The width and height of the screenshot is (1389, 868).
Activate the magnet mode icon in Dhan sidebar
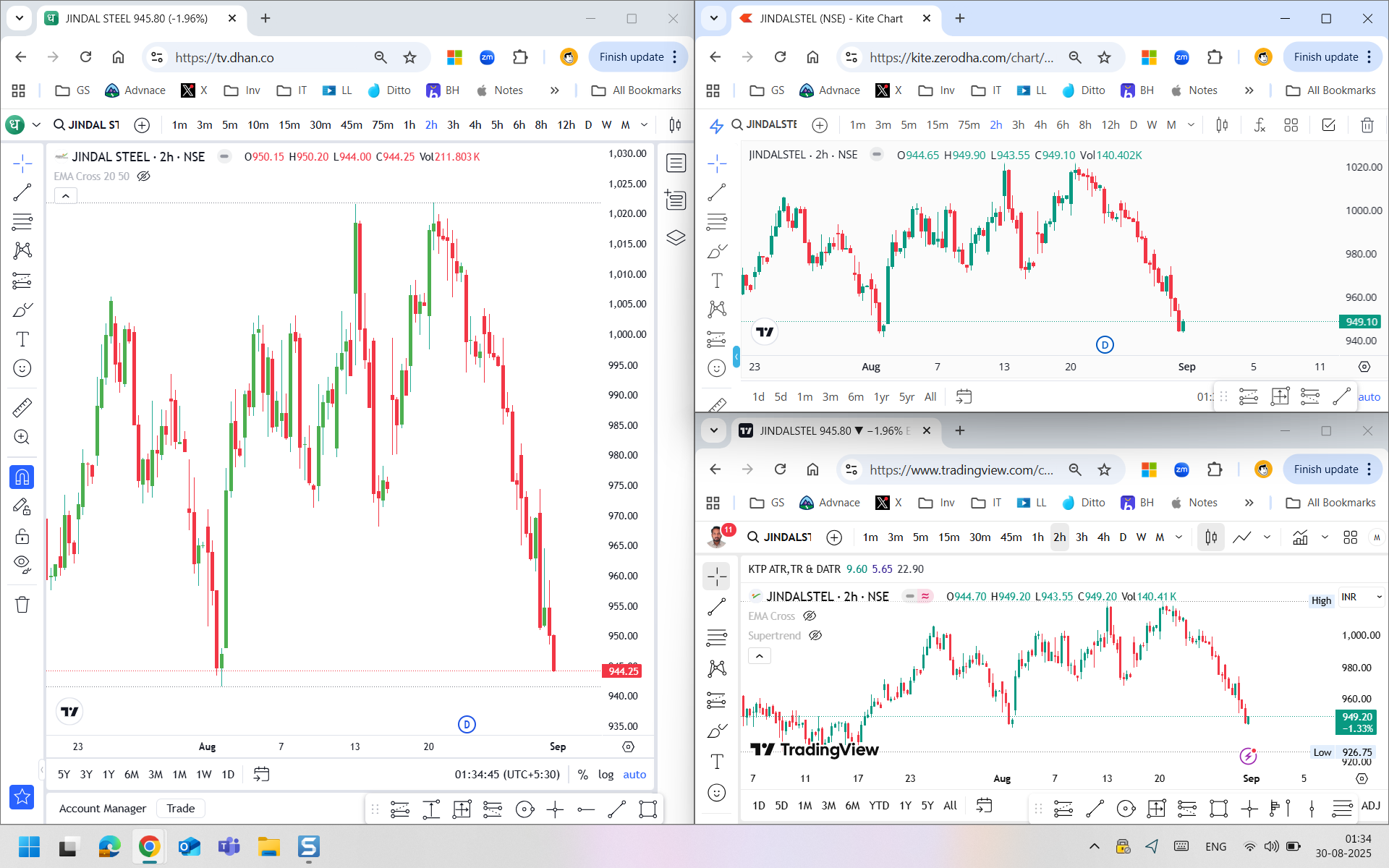pos(22,477)
